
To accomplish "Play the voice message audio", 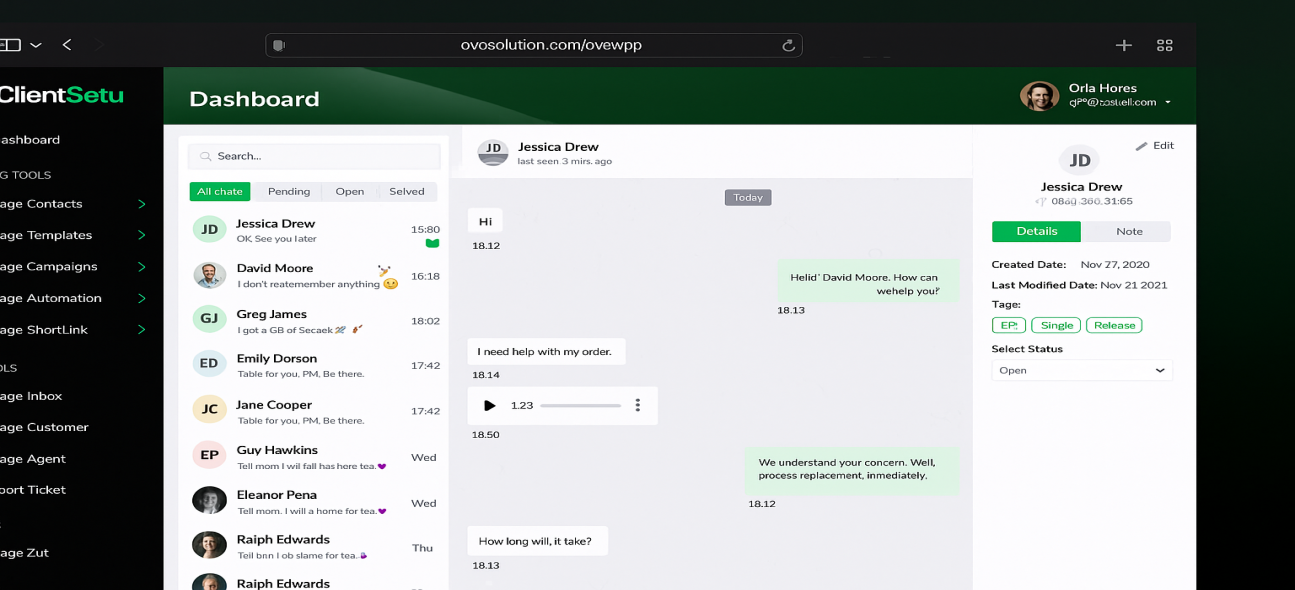I will 489,405.
